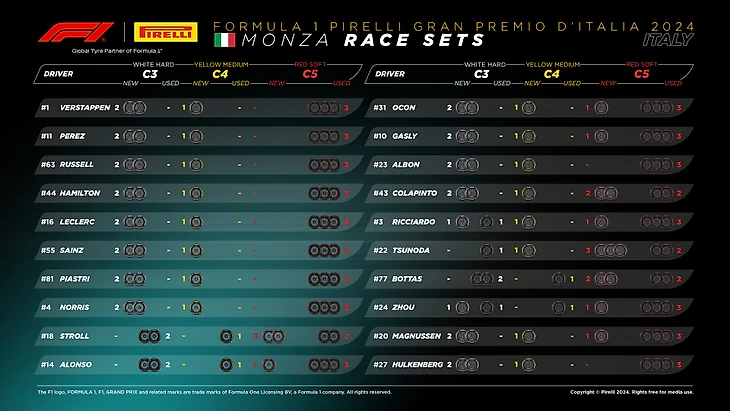The width and height of the screenshot is (730, 411).
Task: Click the #16 Leclerc driver row
Action: [199, 222]
